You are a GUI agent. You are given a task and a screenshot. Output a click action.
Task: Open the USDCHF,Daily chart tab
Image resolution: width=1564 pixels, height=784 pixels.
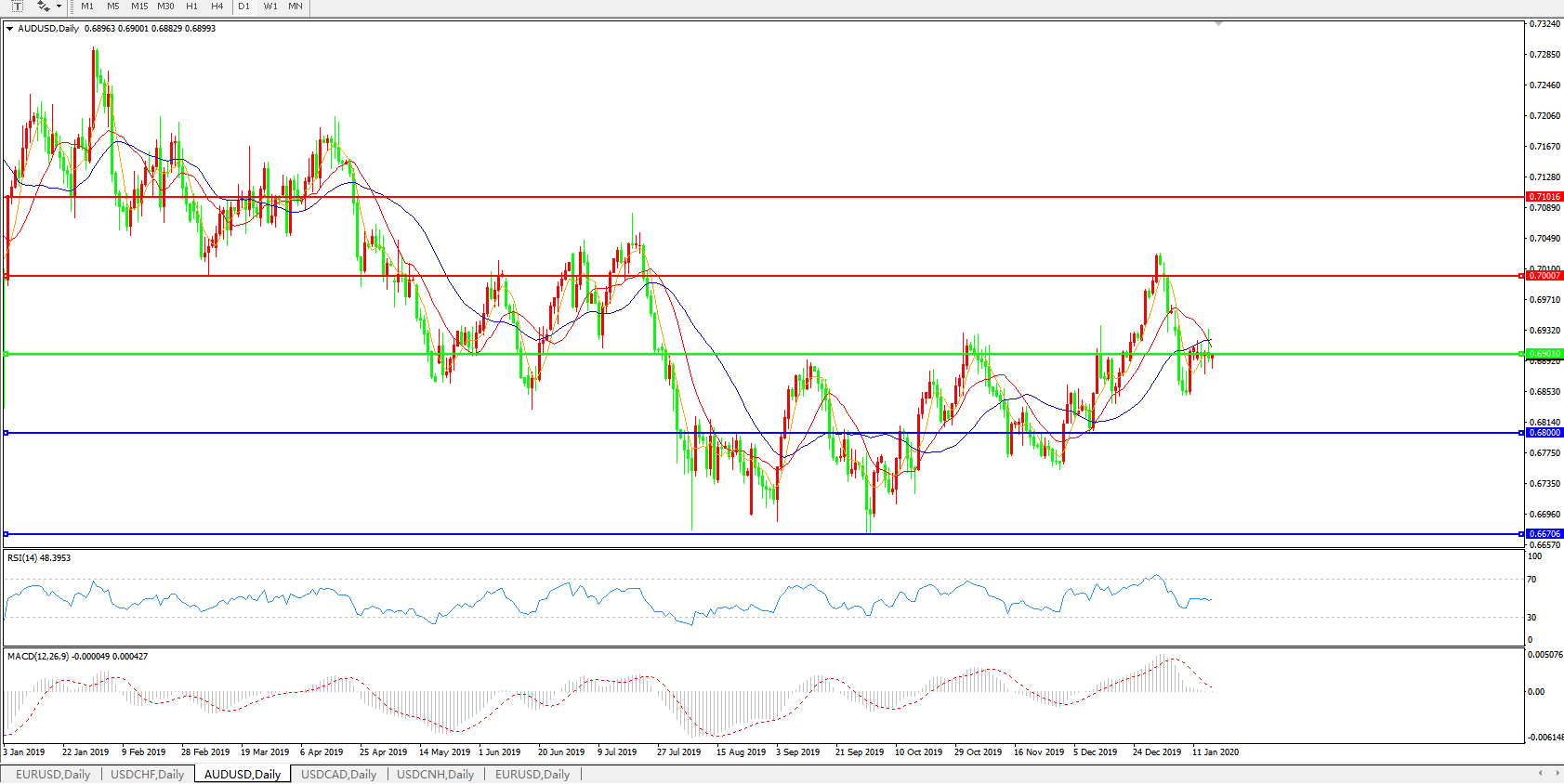point(147,774)
